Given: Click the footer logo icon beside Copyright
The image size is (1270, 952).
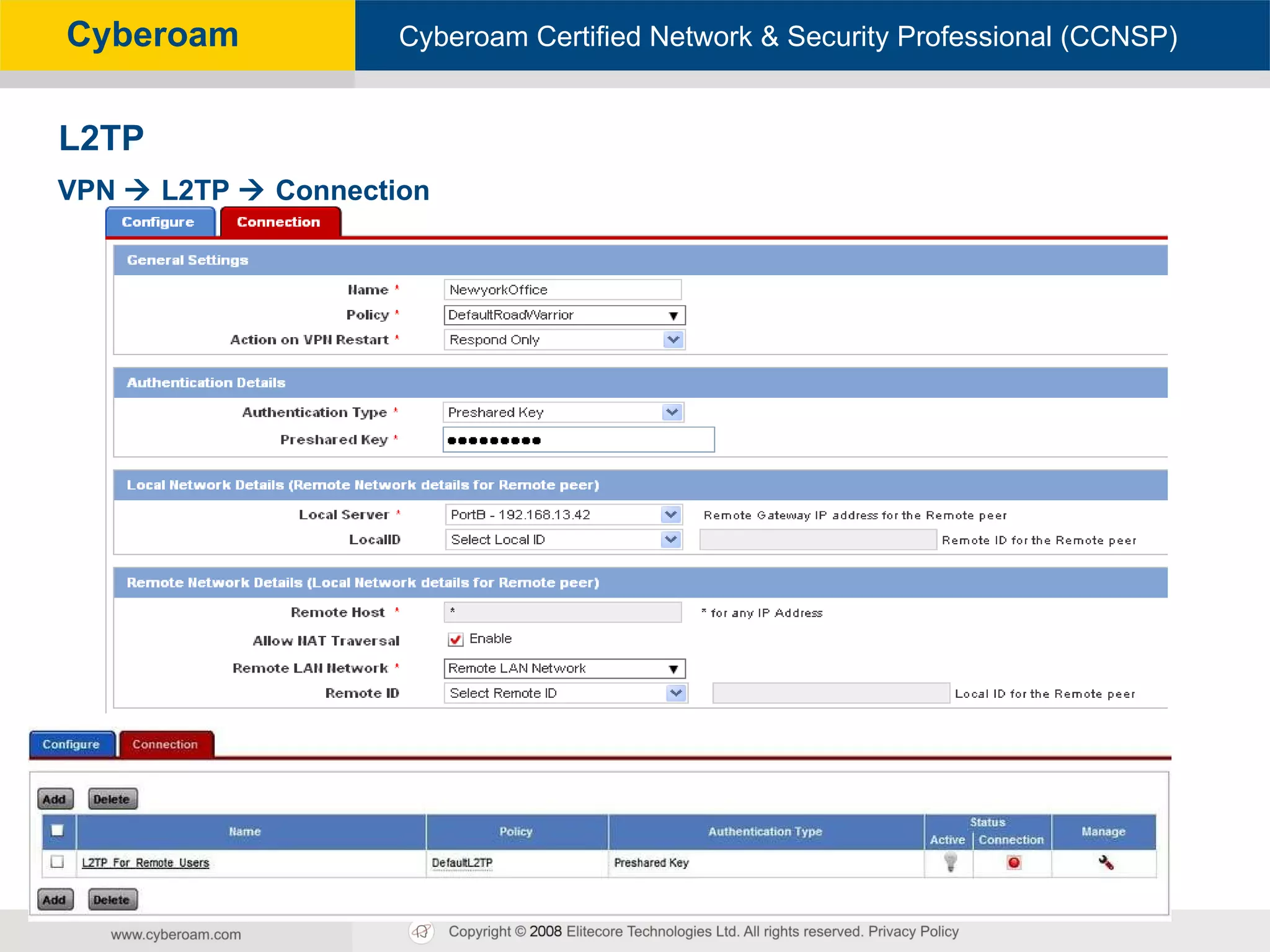Looking at the screenshot, I should 422,932.
